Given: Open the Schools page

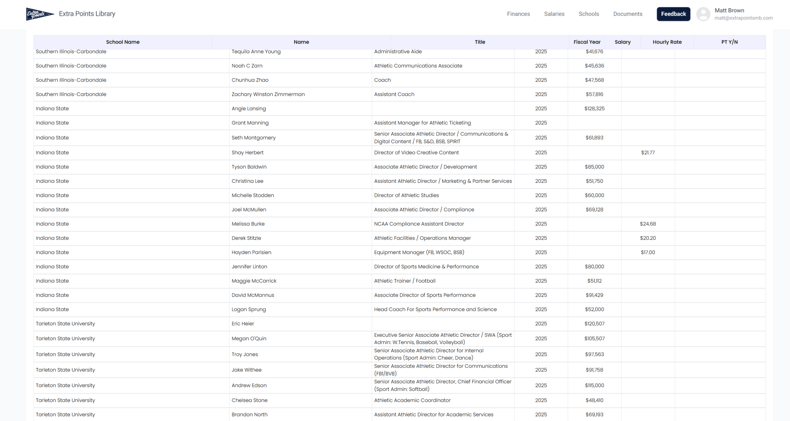Looking at the screenshot, I should (x=588, y=14).
